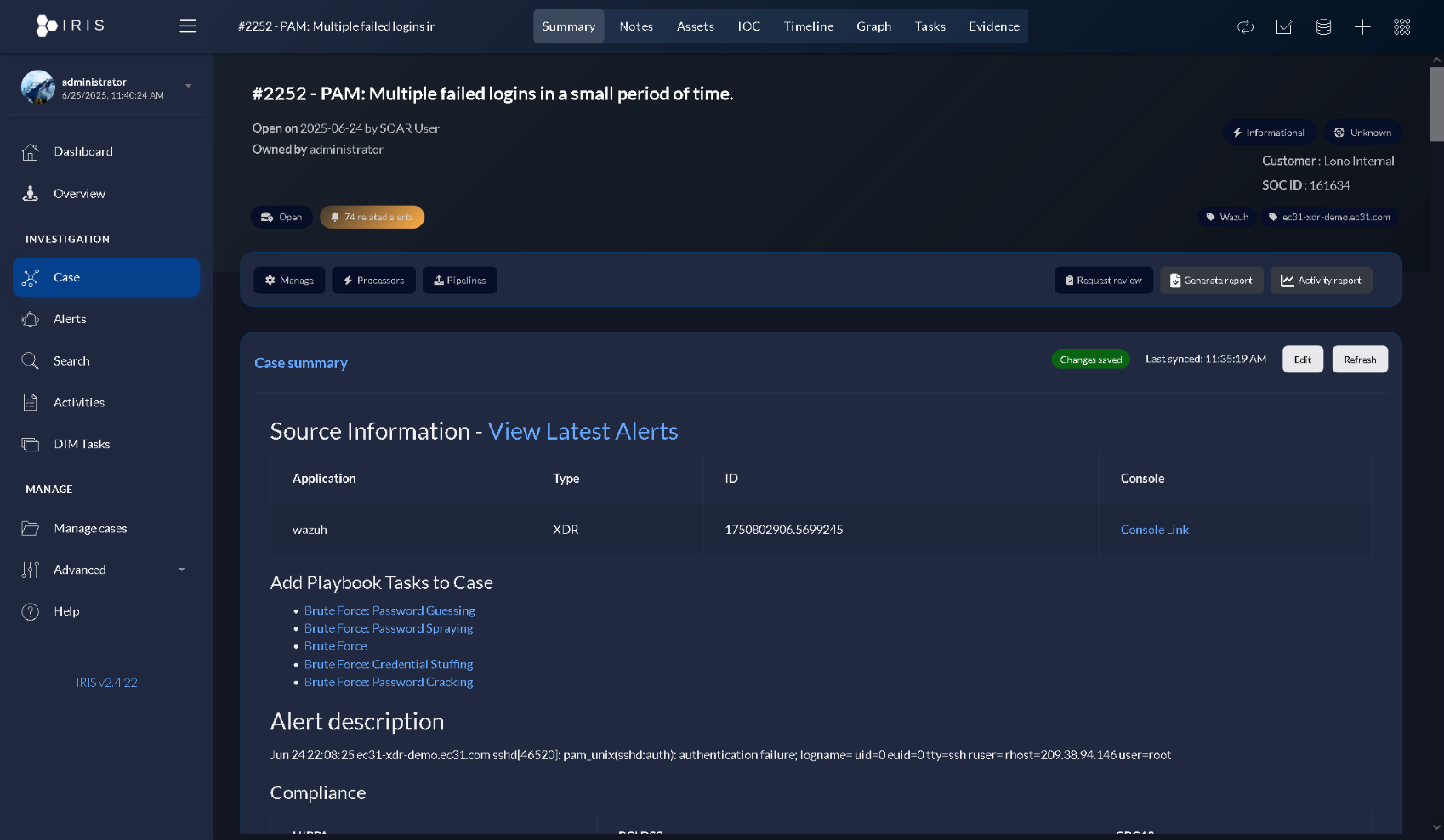The image size is (1444, 840).
Task: Open the Pipelines menu
Action: [459, 281]
